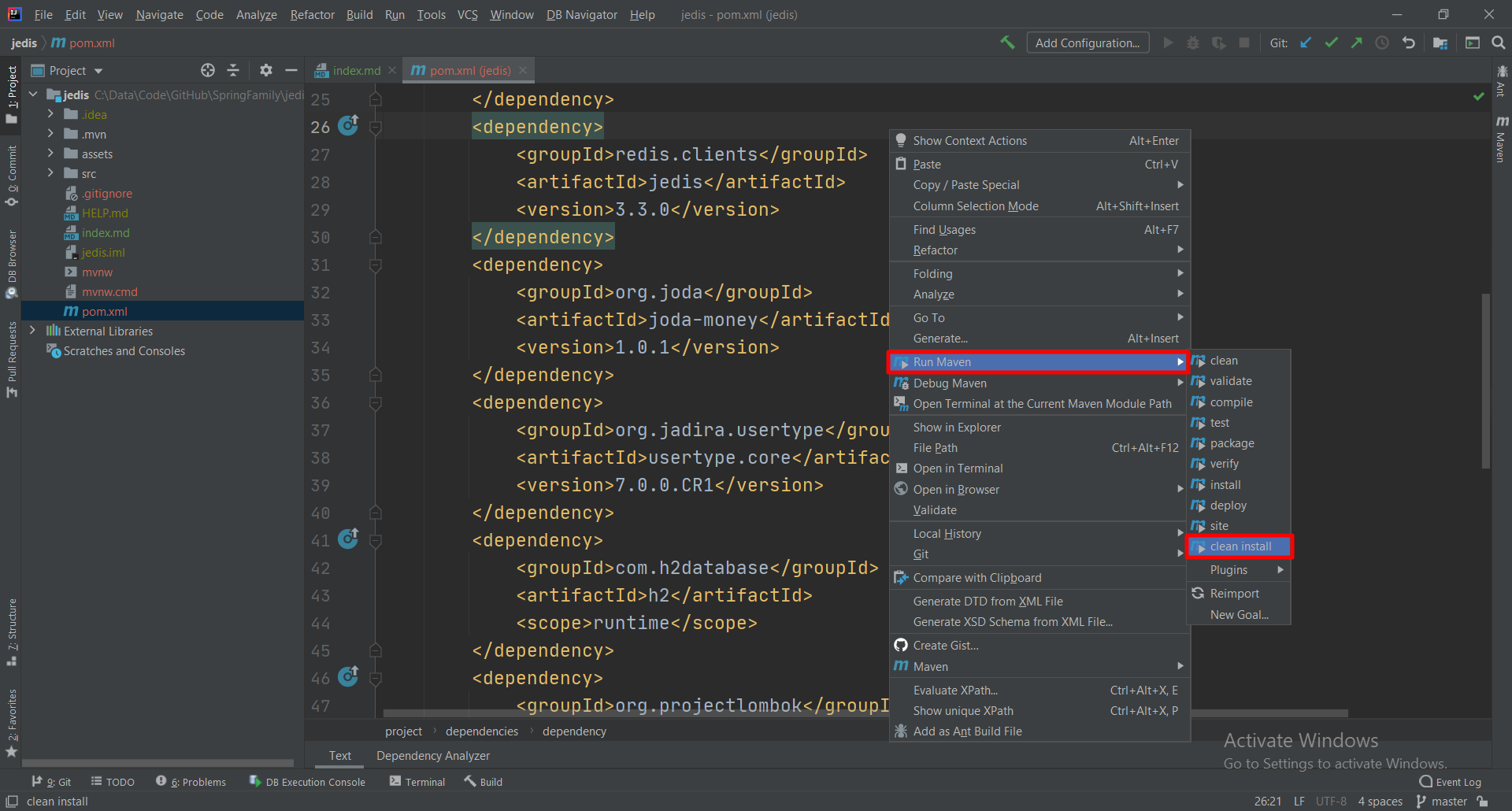Viewport: 1512px width, 811px height.
Task: Open the Problems tool window
Action: 191,782
